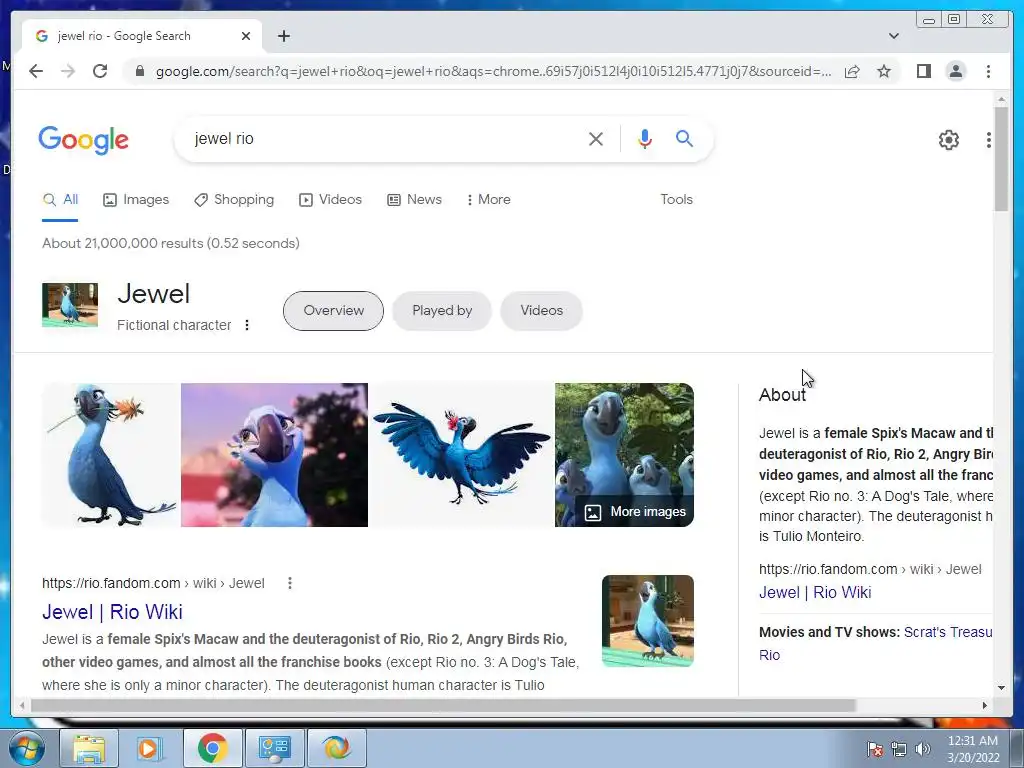Open Jewel close-up image with pink background
The height and width of the screenshot is (768, 1024).
coord(274,455)
